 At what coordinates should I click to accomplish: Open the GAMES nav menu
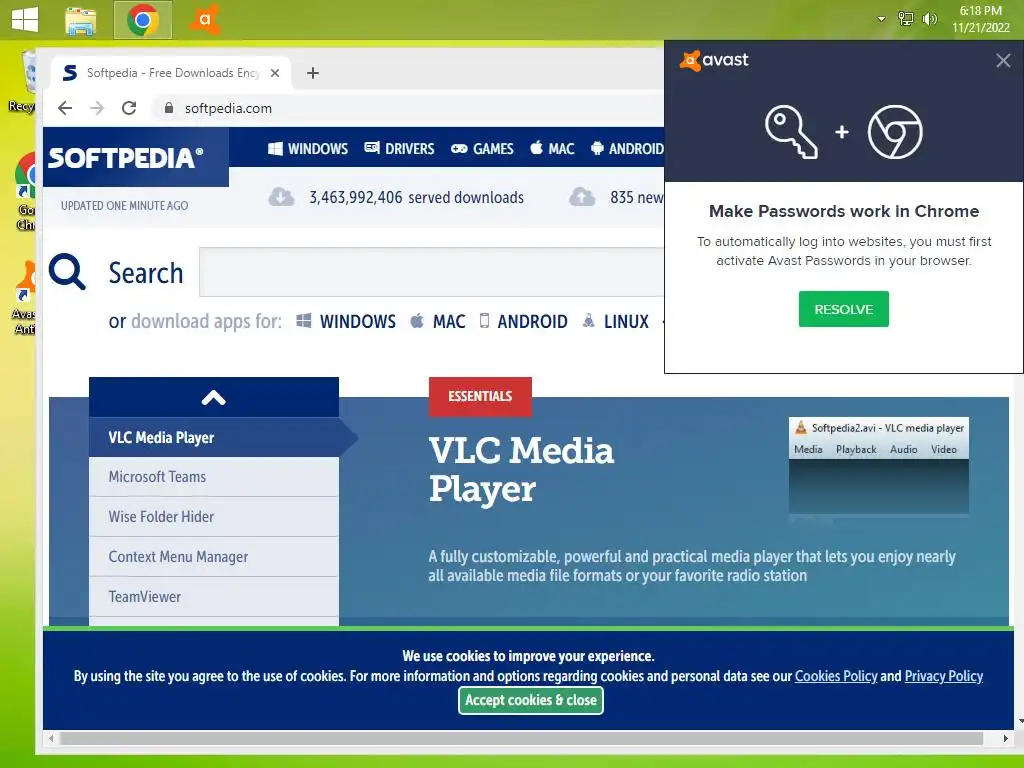click(x=482, y=149)
